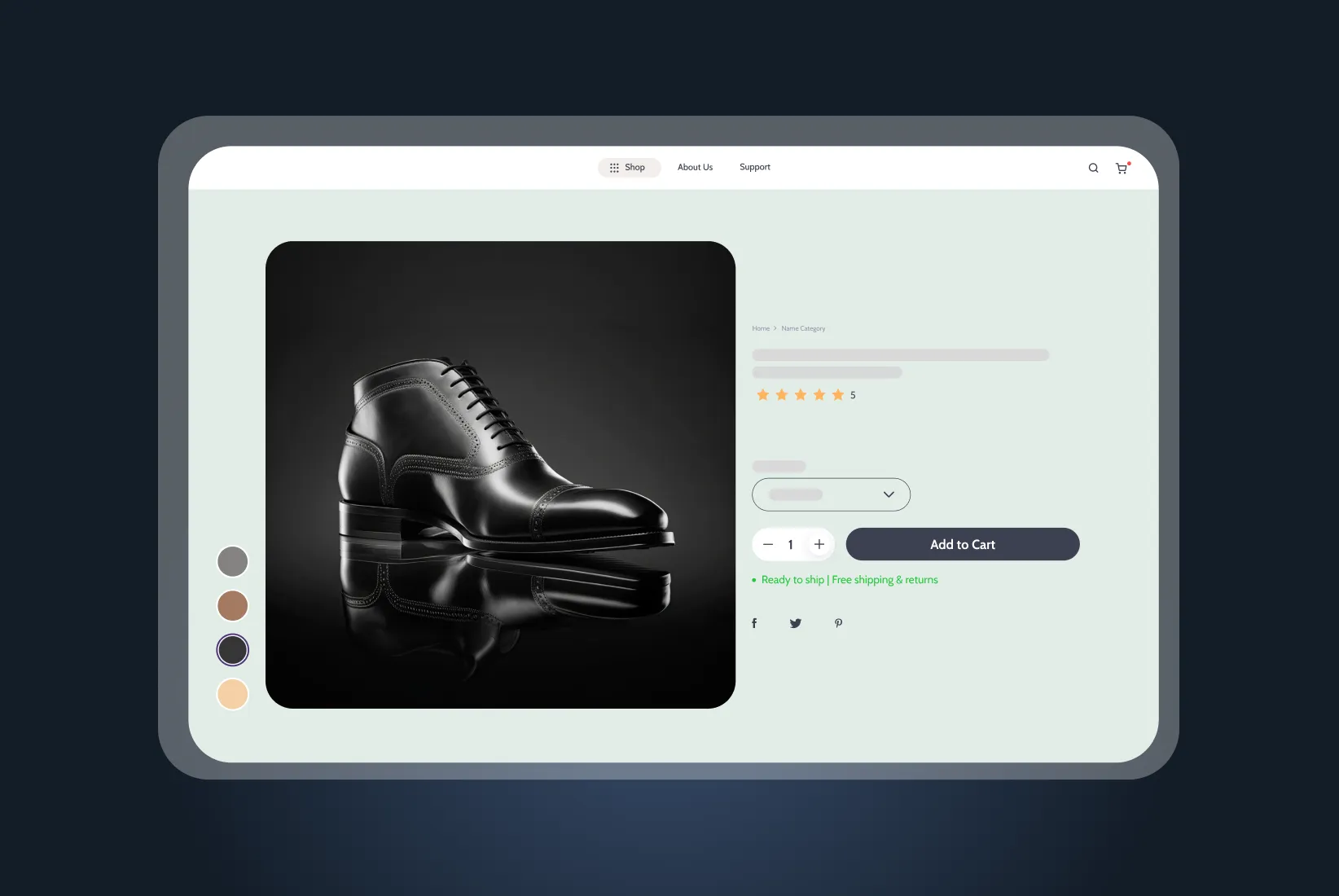Select the tan color swatch
Viewport: 1339px width, 896px height.
pyautogui.click(x=232, y=693)
